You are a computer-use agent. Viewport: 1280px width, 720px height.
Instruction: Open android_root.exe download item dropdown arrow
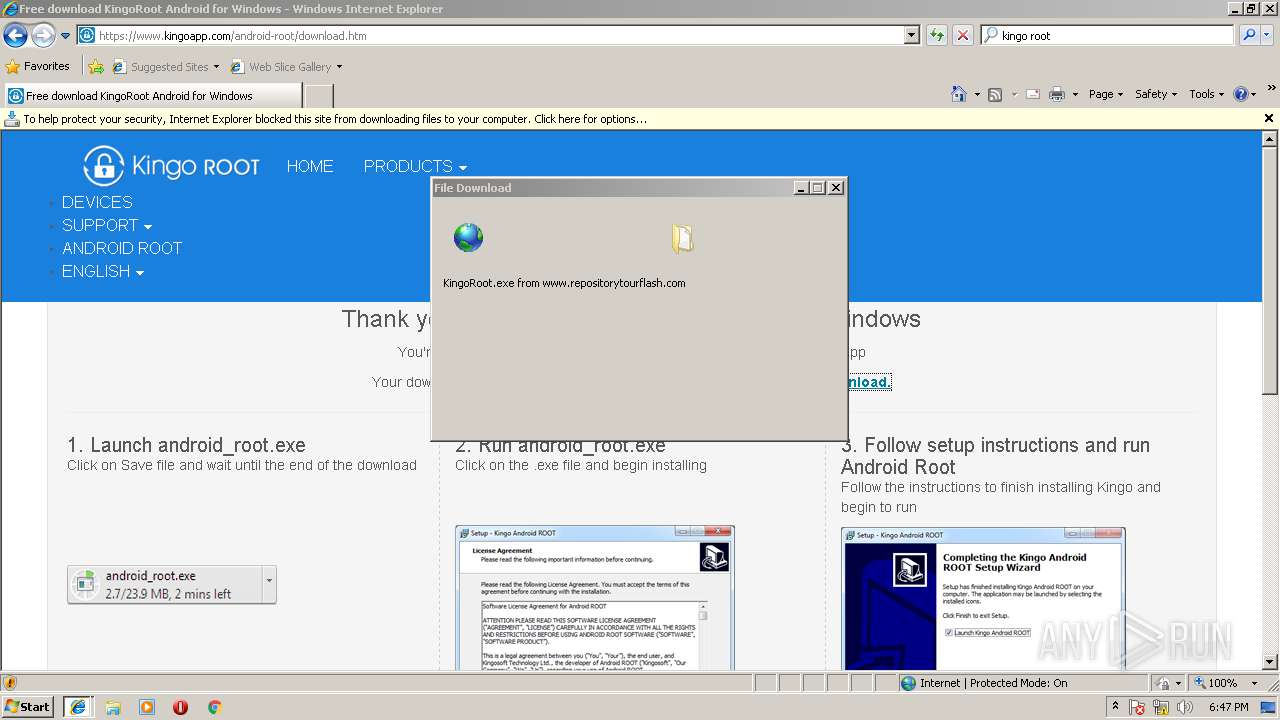(x=268, y=585)
